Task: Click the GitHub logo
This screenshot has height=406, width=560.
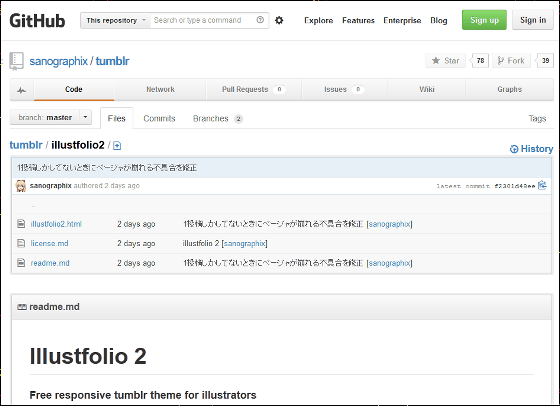Action: pyautogui.click(x=37, y=21)
